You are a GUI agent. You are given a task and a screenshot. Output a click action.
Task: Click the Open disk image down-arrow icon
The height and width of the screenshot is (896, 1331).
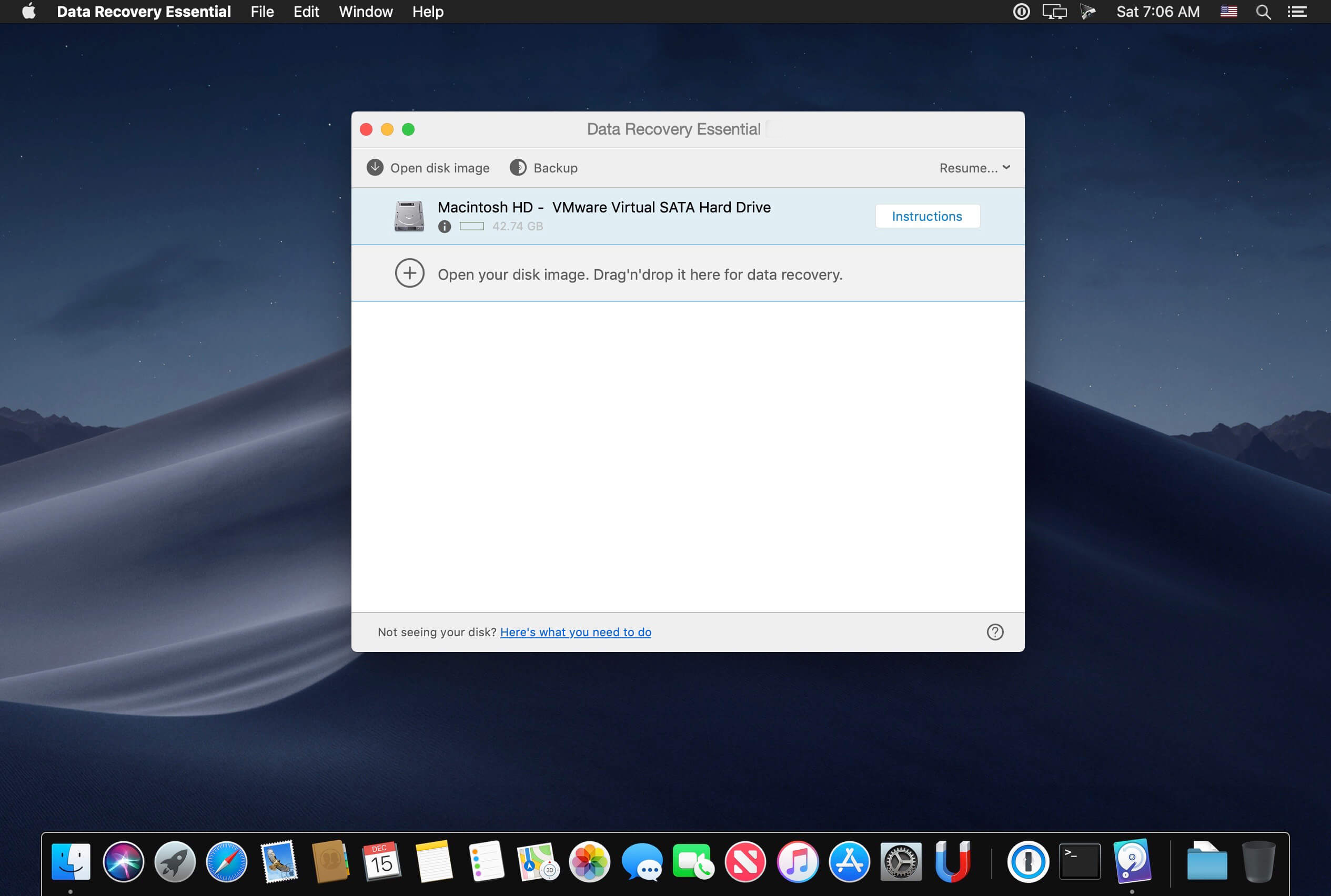375,167
